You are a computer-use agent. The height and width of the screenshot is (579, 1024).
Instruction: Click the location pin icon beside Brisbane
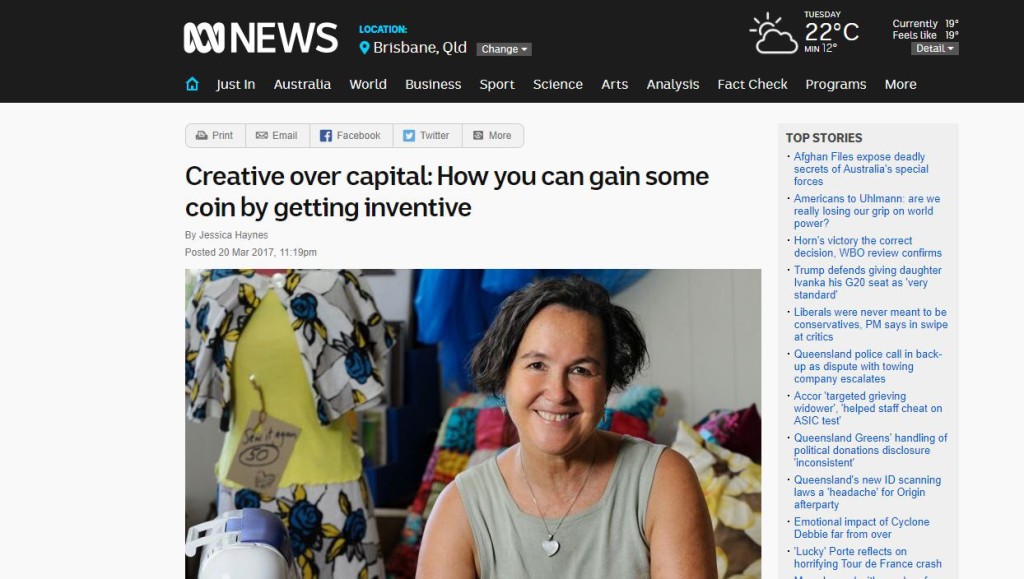tap(364, 48)
